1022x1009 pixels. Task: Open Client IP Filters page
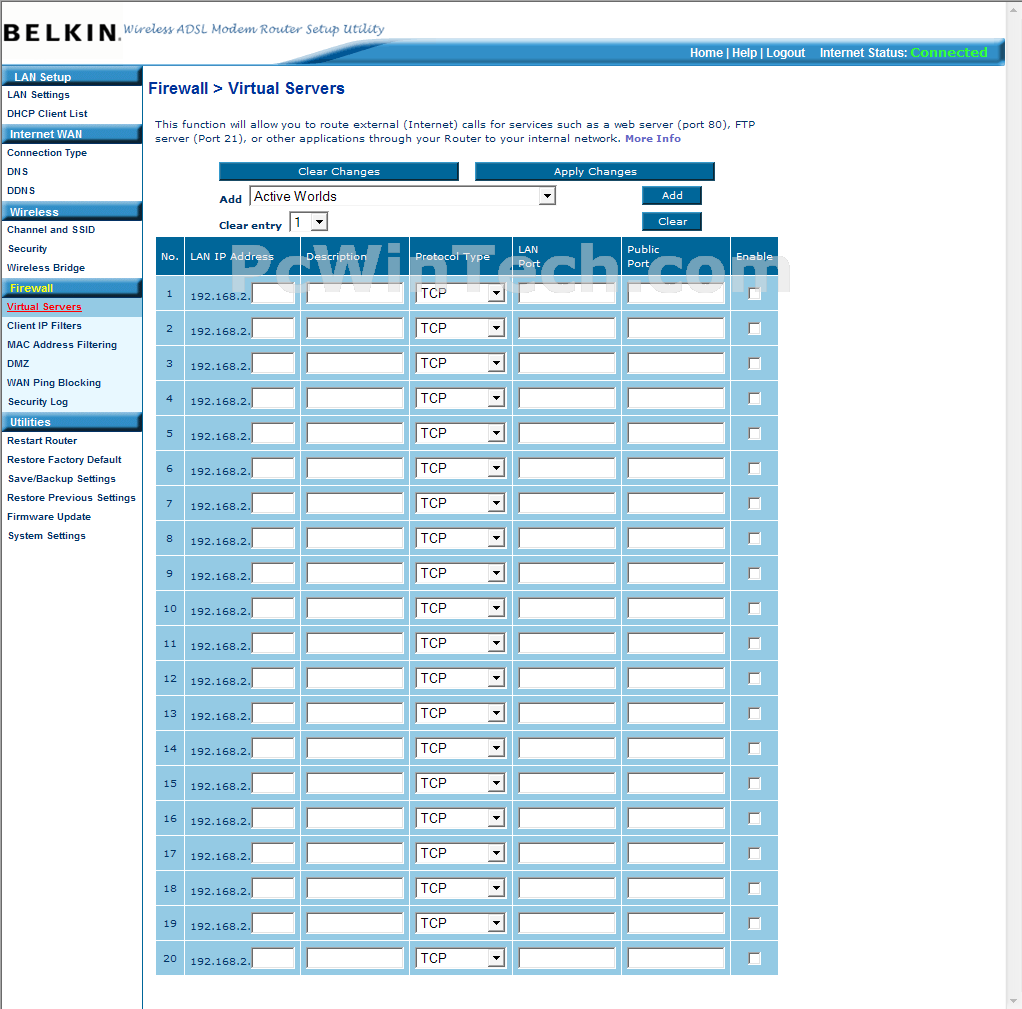pos(44,326)
